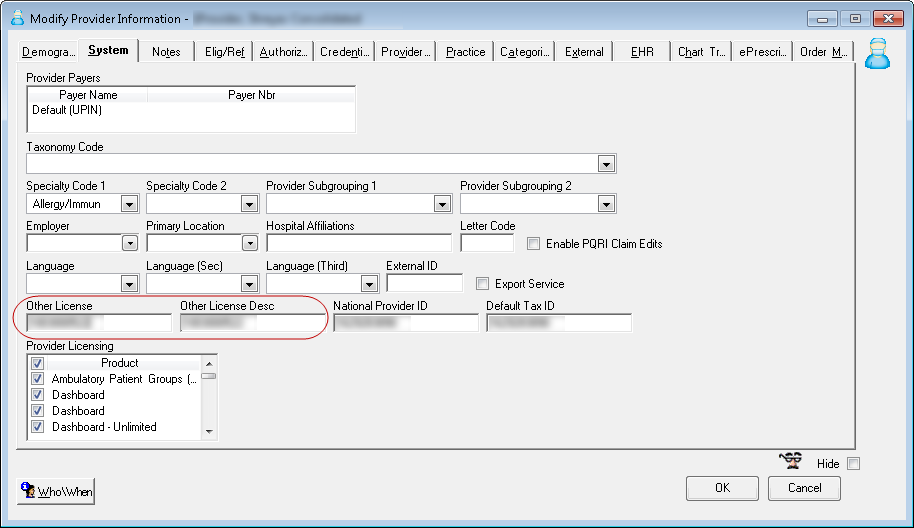
Task: Click the Provider Licensing scrollbar thumb
Action: point(209,376)
